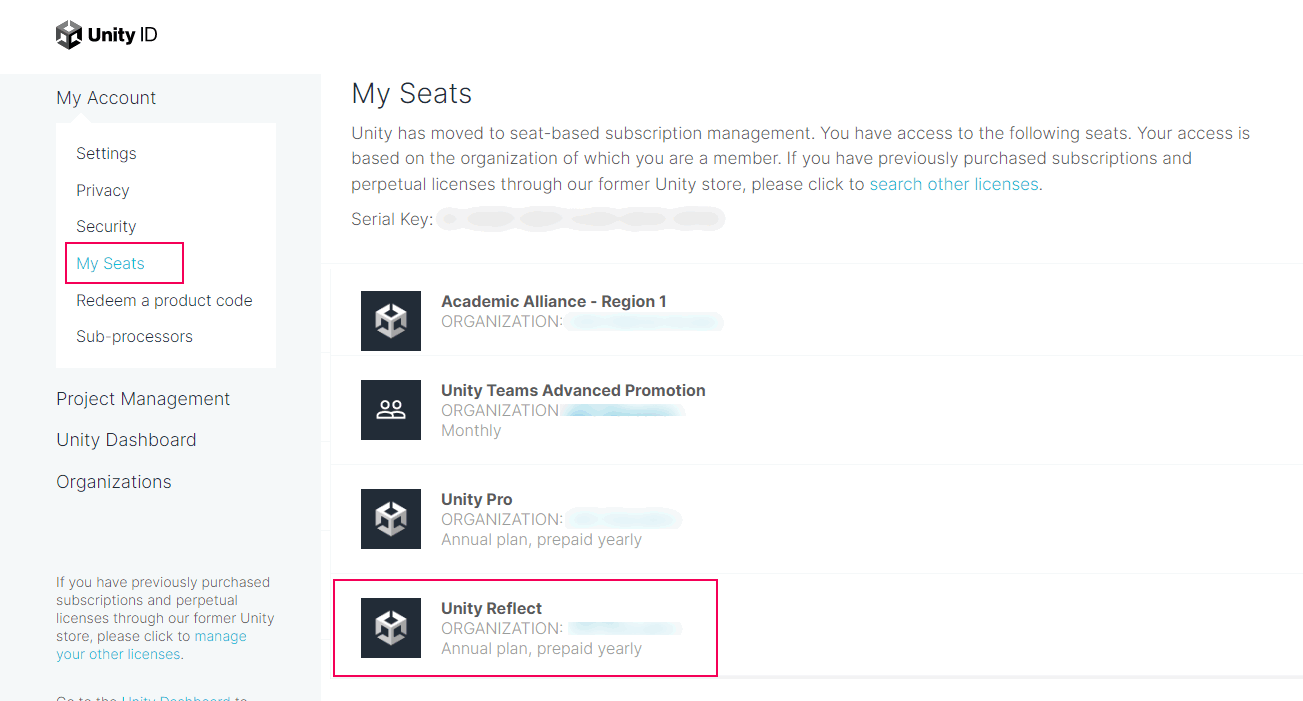1303x701 pixels.
Task: Click the search other licenses link
Action: tap(953, 184)
